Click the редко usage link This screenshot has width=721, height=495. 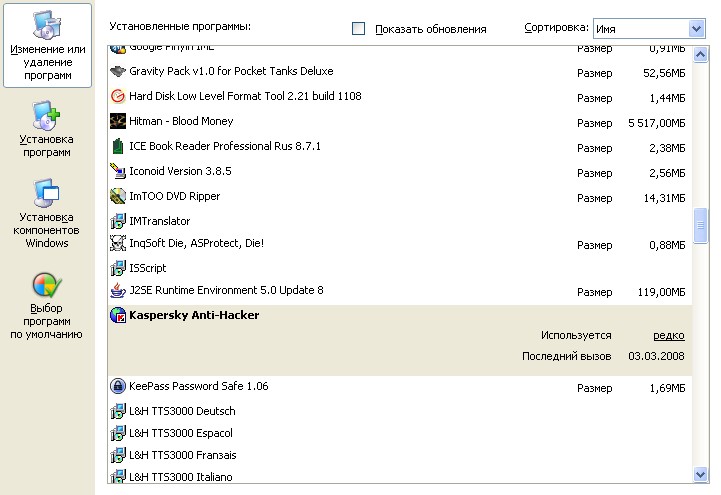pyautogui.click(x=669, y=336)
